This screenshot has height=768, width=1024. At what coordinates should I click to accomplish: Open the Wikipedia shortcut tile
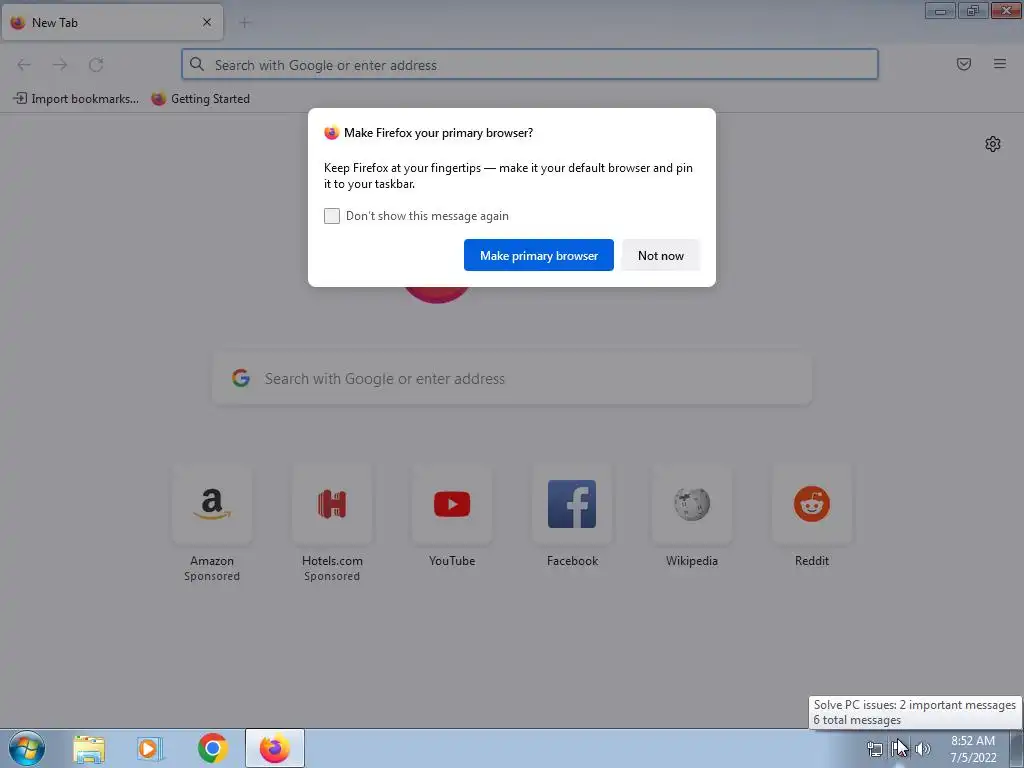coord(692,504)
